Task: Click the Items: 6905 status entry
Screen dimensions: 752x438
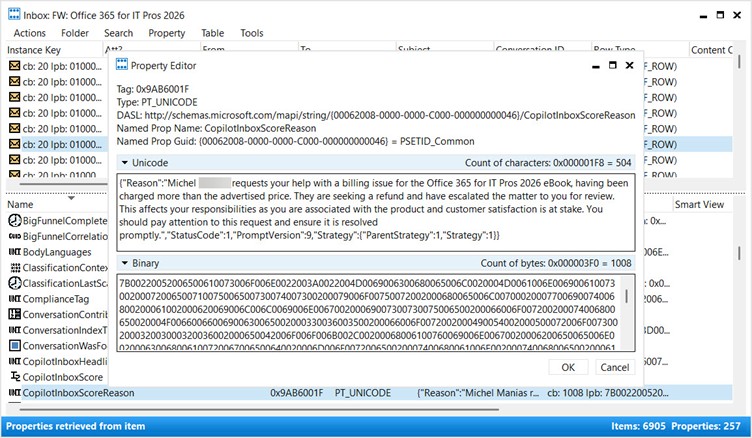Action: click(x=638, y=426)
